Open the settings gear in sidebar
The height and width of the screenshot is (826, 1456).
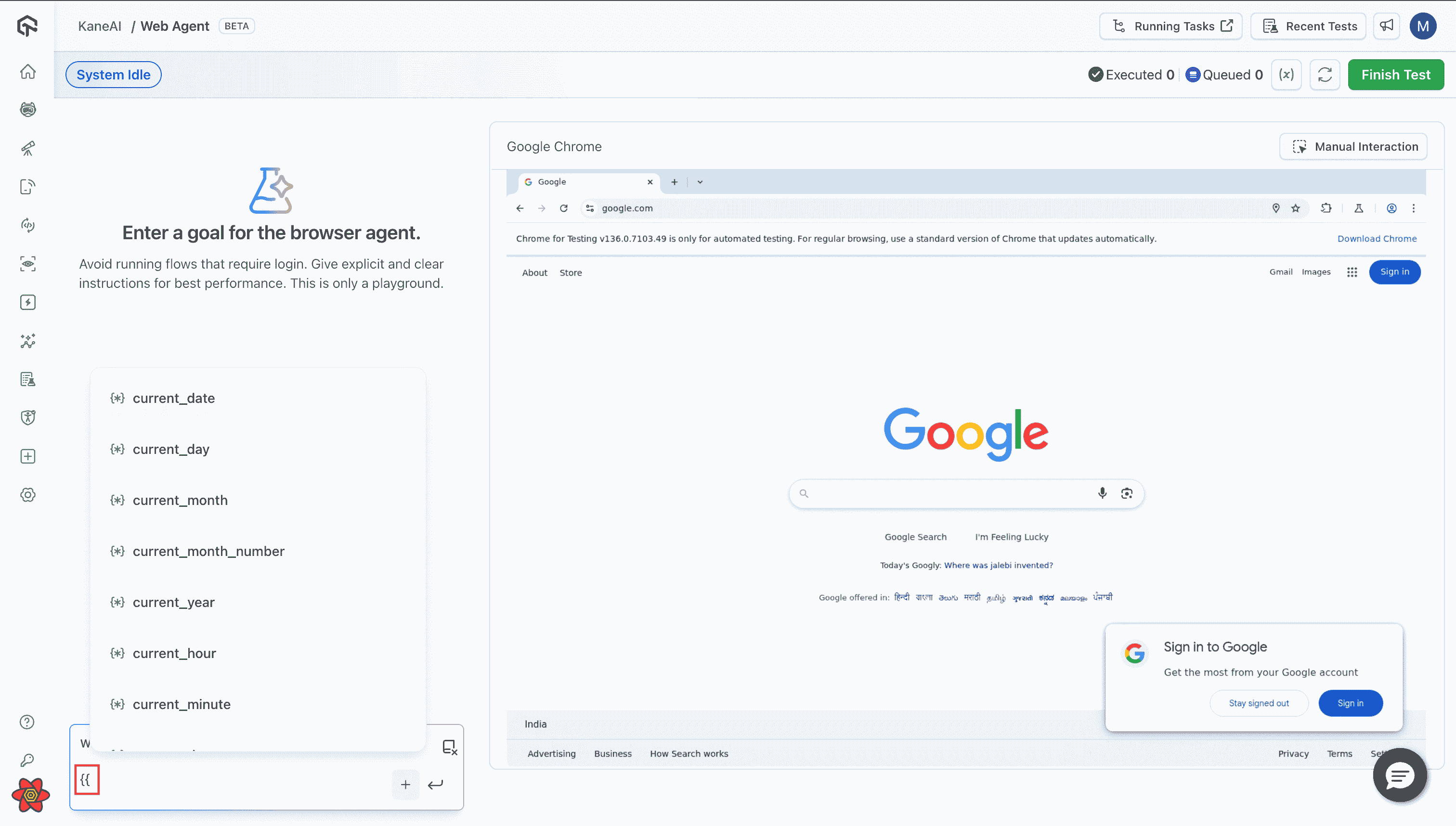click(28, 495)
